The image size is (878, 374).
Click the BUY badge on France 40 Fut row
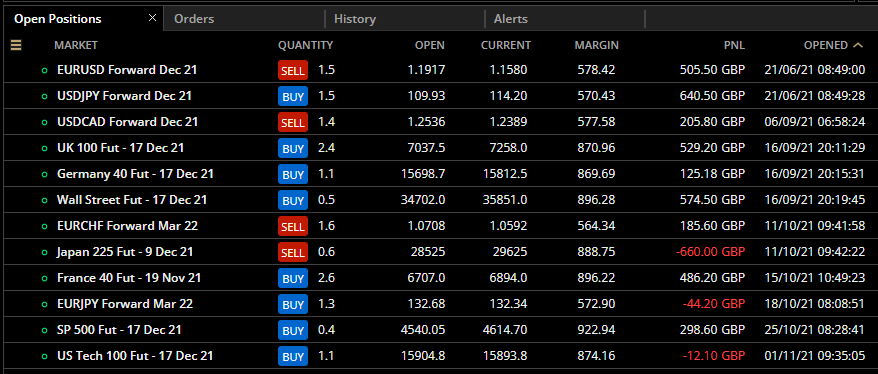293,278
